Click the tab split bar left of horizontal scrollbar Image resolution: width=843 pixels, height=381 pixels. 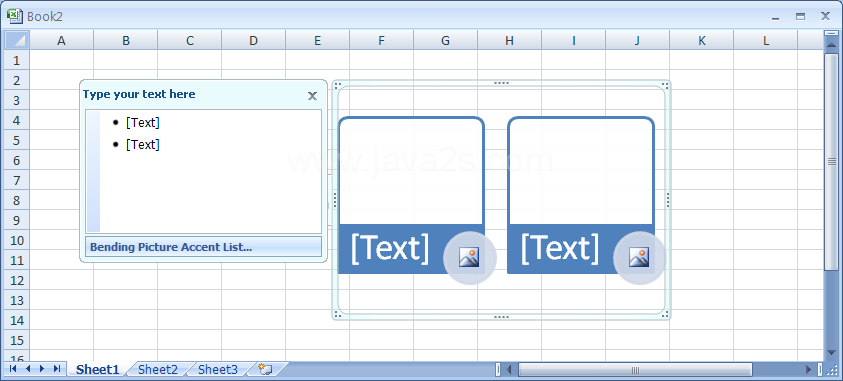497,369
